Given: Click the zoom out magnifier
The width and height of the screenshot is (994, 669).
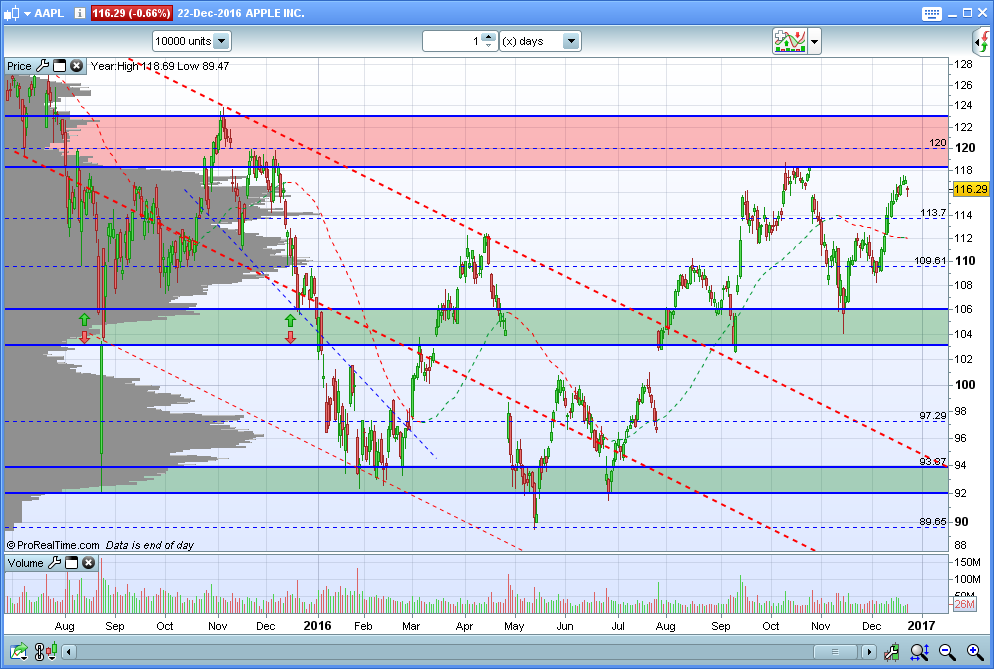Looking at the screenshot, I should tap(947, 651).
